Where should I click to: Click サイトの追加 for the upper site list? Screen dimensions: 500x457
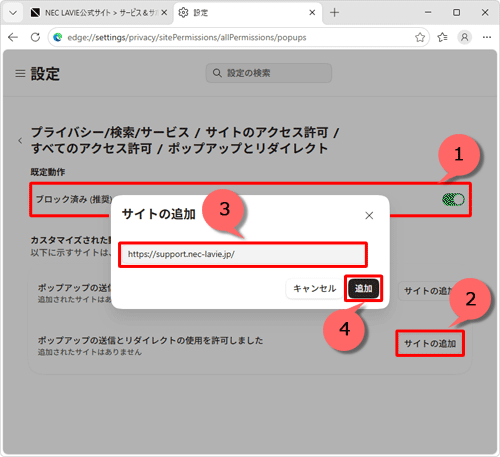click(427, 291)
